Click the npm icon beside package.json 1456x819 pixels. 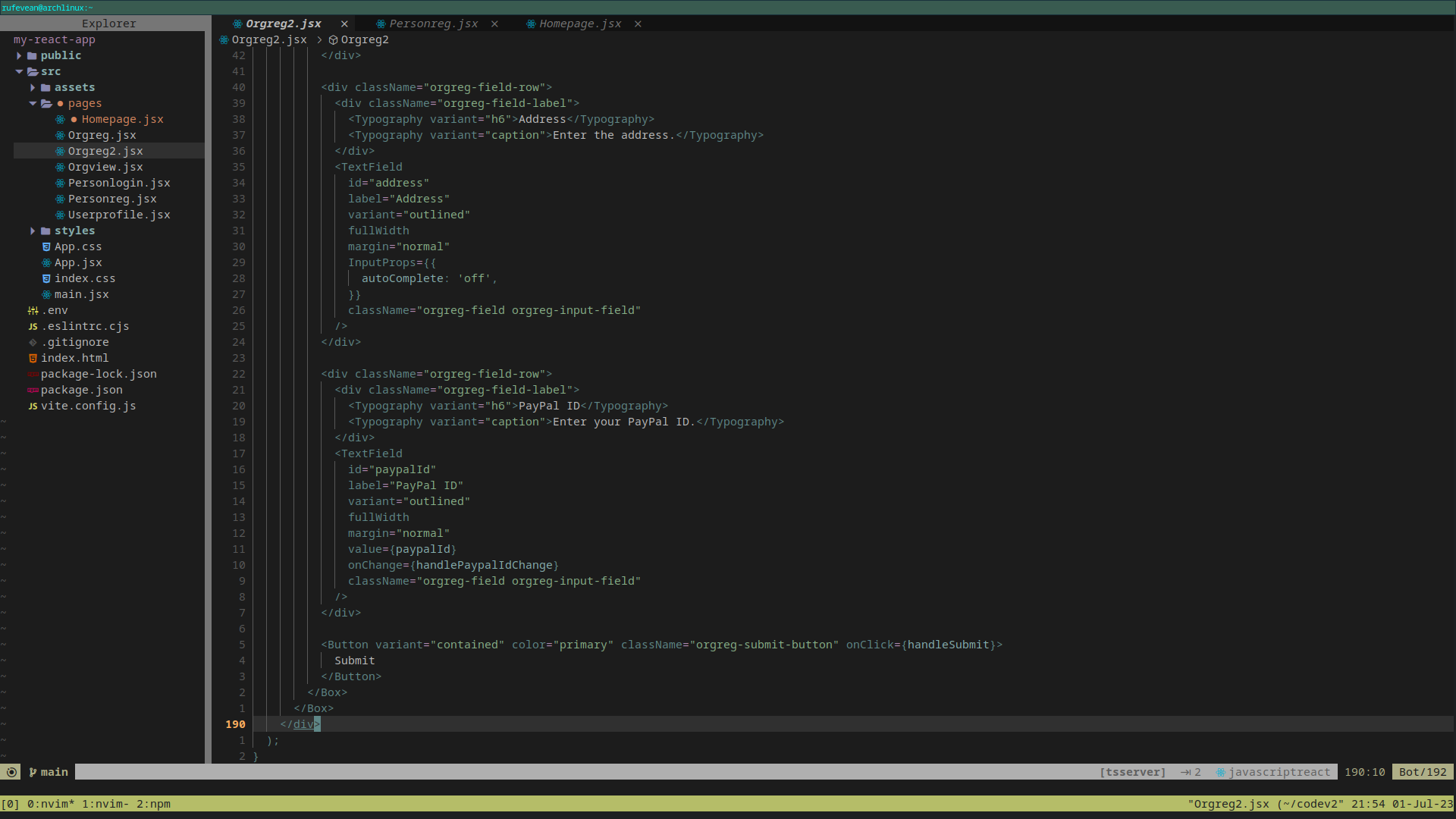(x=33, y=390)
